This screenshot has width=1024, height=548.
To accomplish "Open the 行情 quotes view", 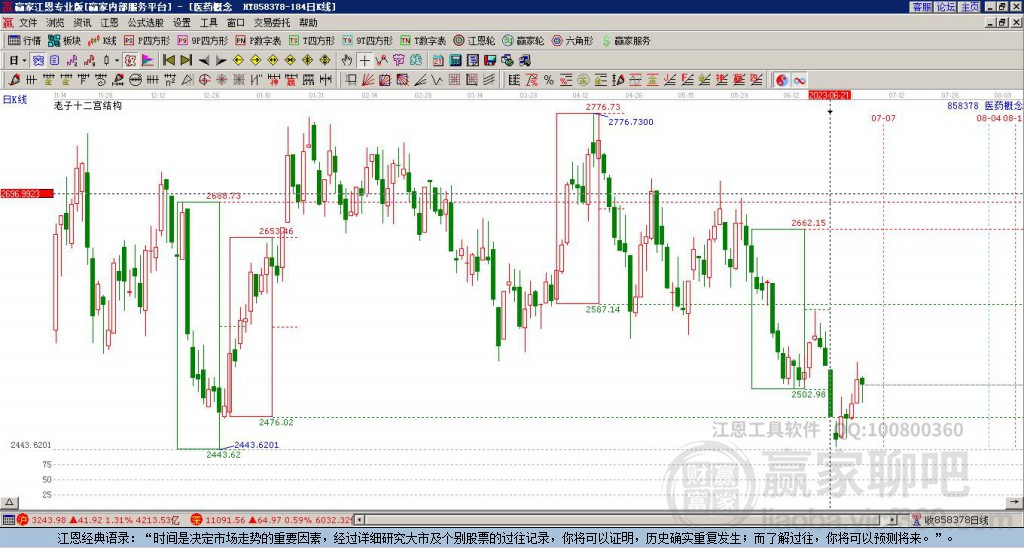I will click(x=24, y=40).
